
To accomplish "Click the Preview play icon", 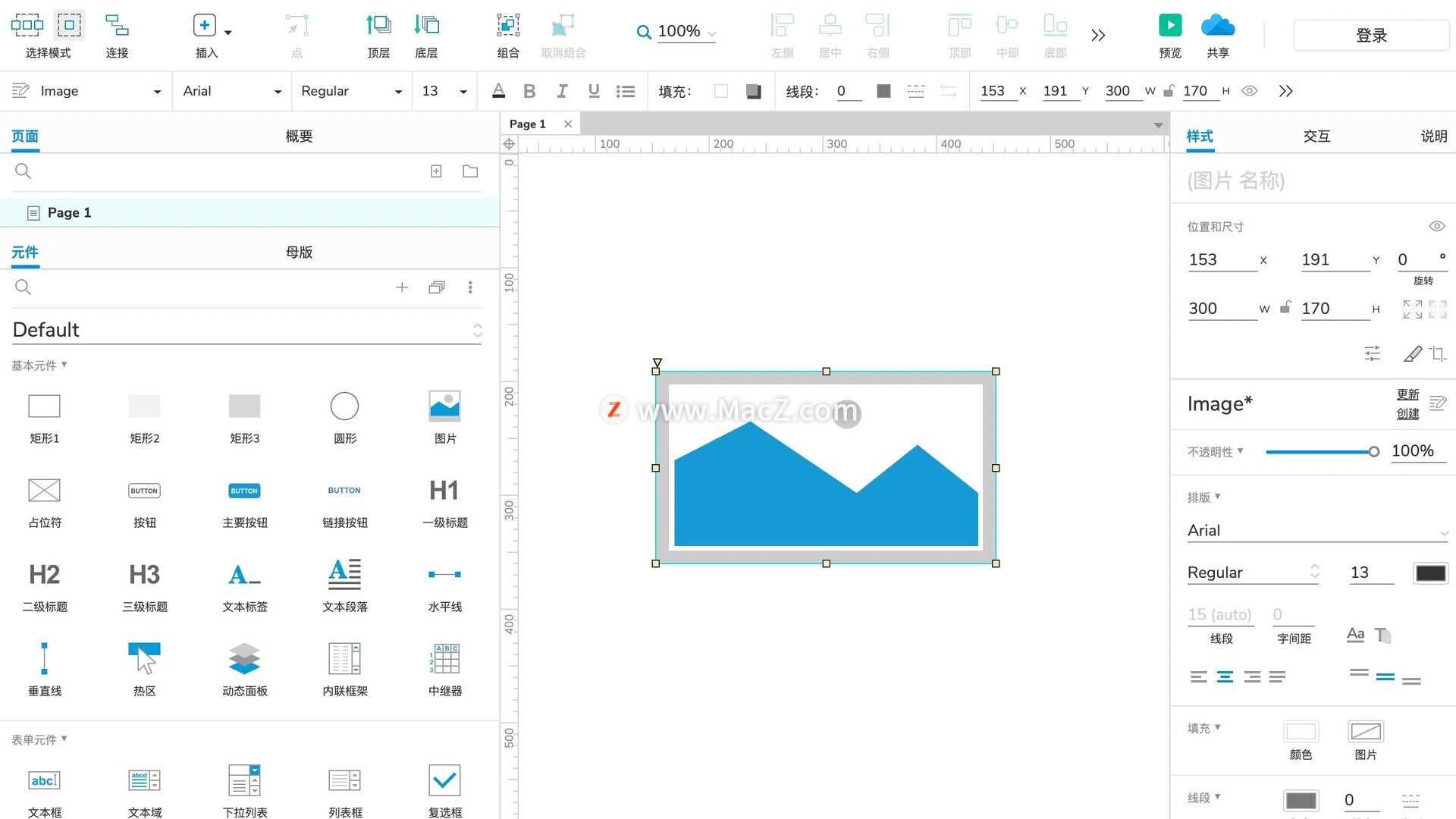I will click(x=1170, y=25).
